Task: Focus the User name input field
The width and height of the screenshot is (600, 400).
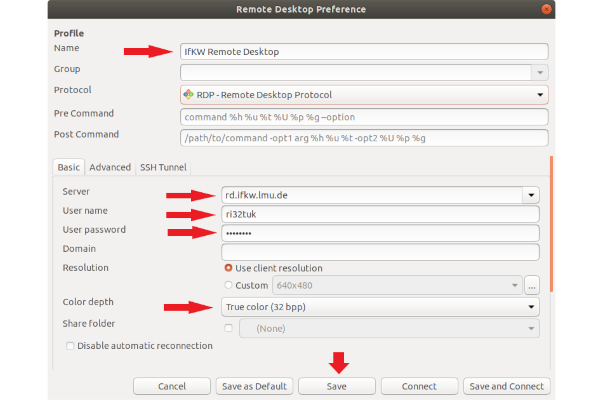Action: 380,214
